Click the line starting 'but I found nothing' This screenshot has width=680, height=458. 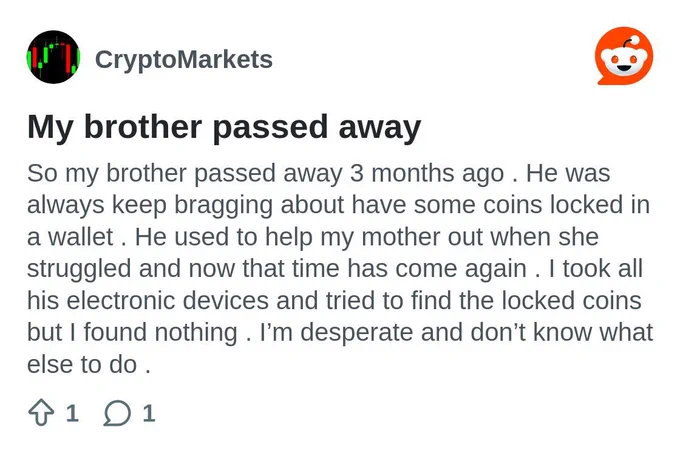tap(340, 332)
